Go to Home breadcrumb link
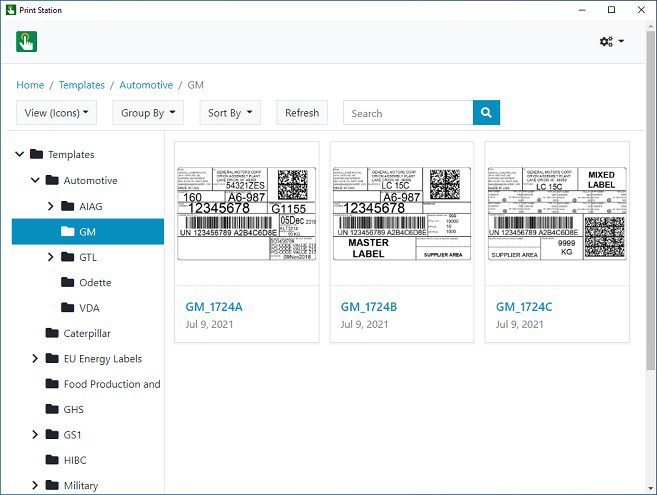This screenshot has width=657, height=495. [30, 85]
